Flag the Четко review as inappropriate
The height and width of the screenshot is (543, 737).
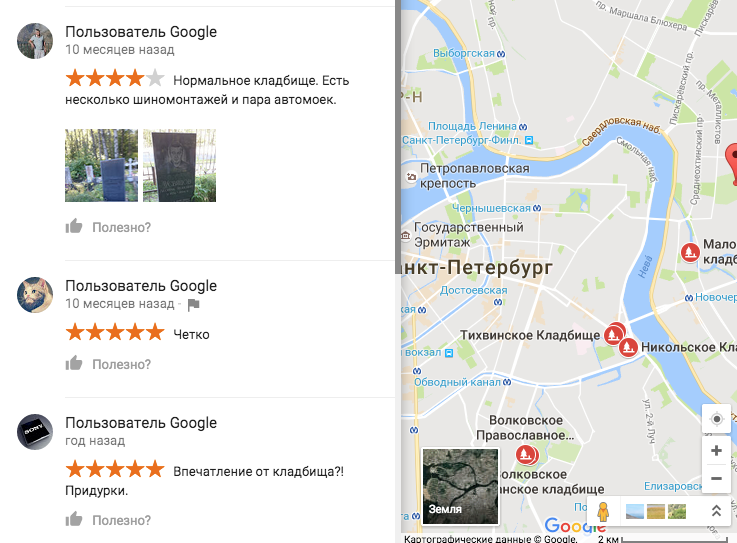point(193,305)
